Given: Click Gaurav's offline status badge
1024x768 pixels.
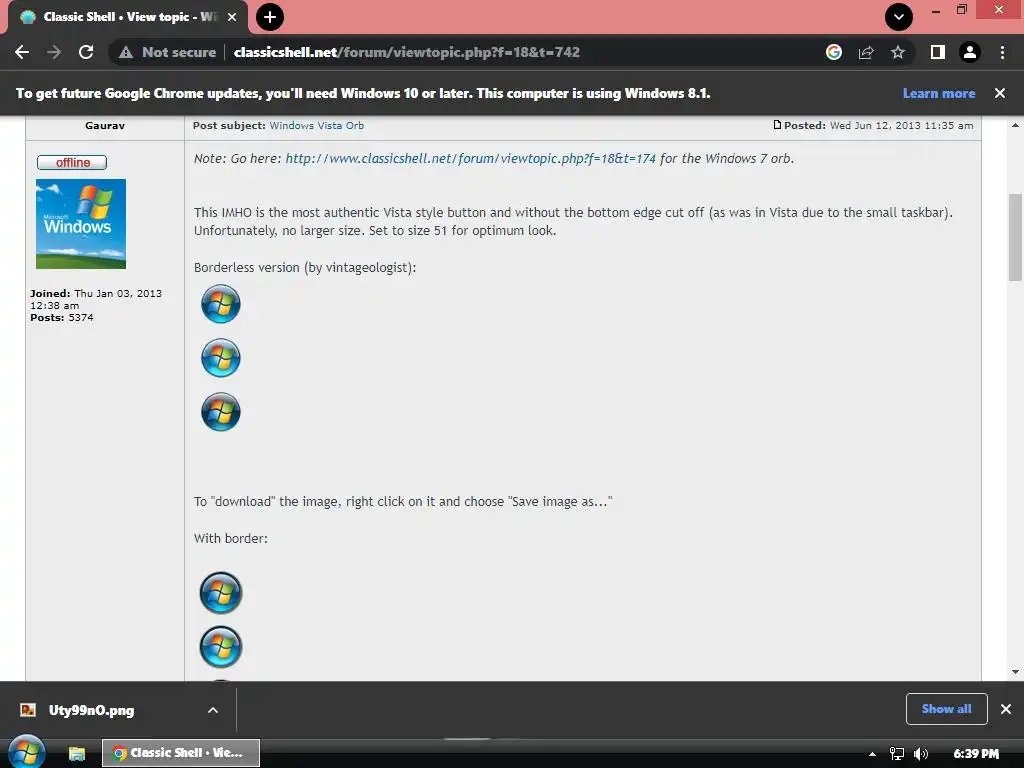Looking at the screenshot, I should [72, 162].
